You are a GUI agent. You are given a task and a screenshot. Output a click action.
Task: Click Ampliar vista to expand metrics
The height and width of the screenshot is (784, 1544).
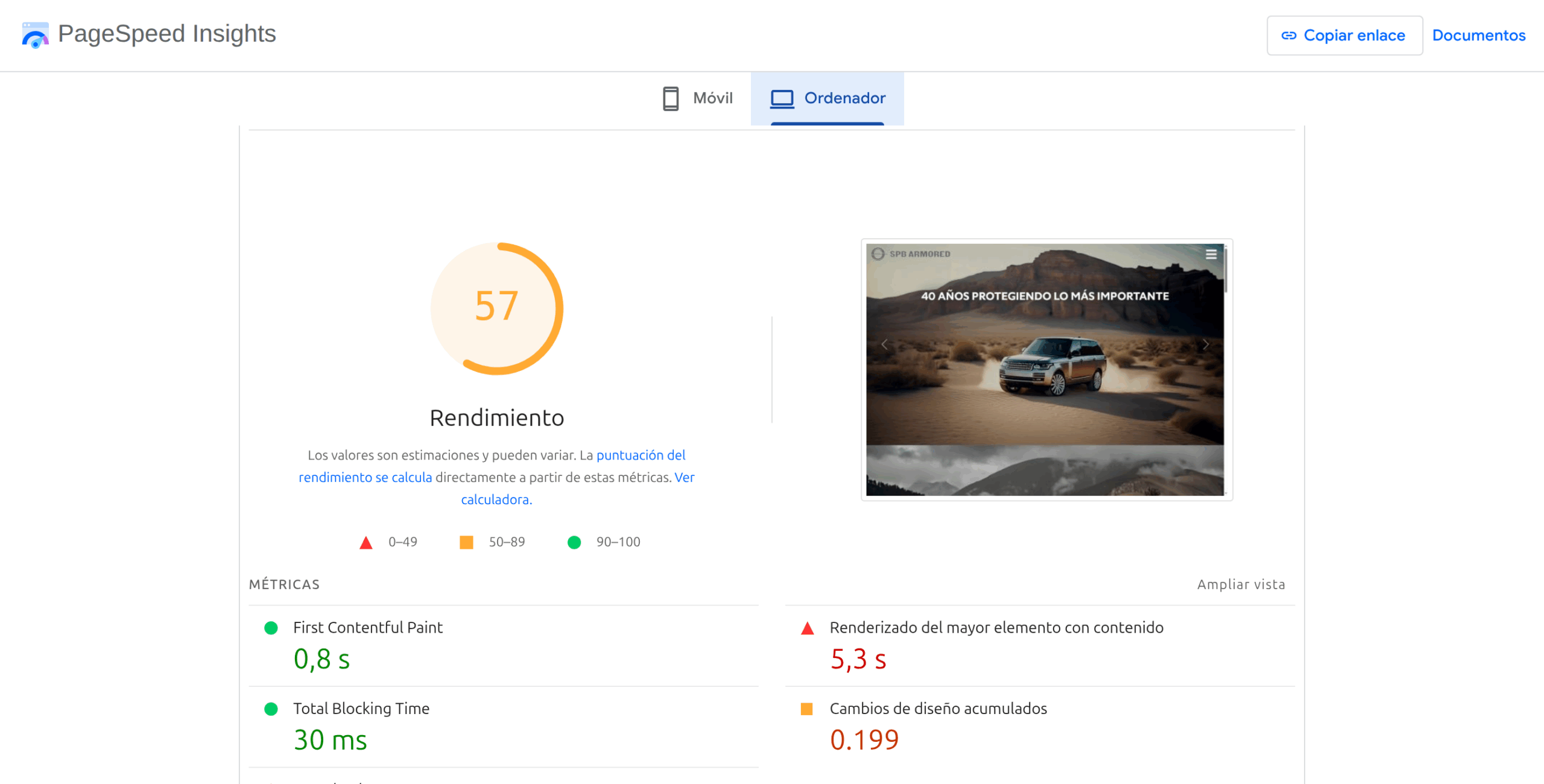pos(1241,584)
